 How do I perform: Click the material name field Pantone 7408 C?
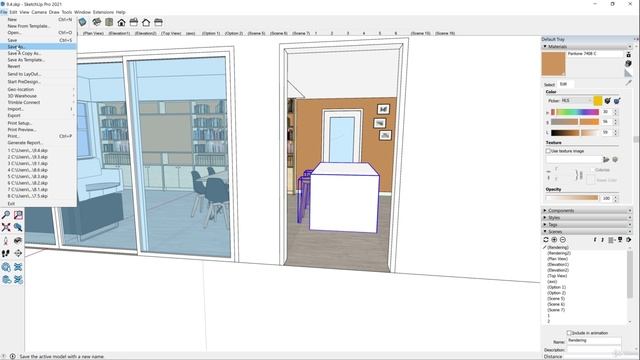(594, 54)
